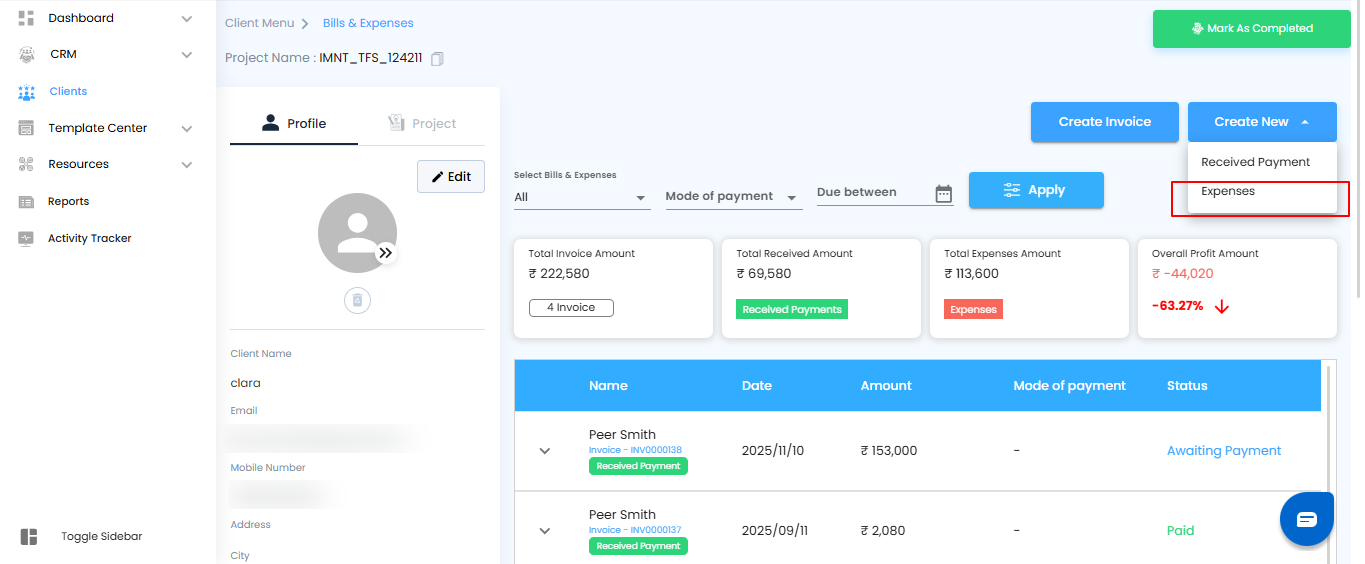Open Activity Tracker in sidebar
This screenshot has height=564, width=1365.
coord(89,239)
